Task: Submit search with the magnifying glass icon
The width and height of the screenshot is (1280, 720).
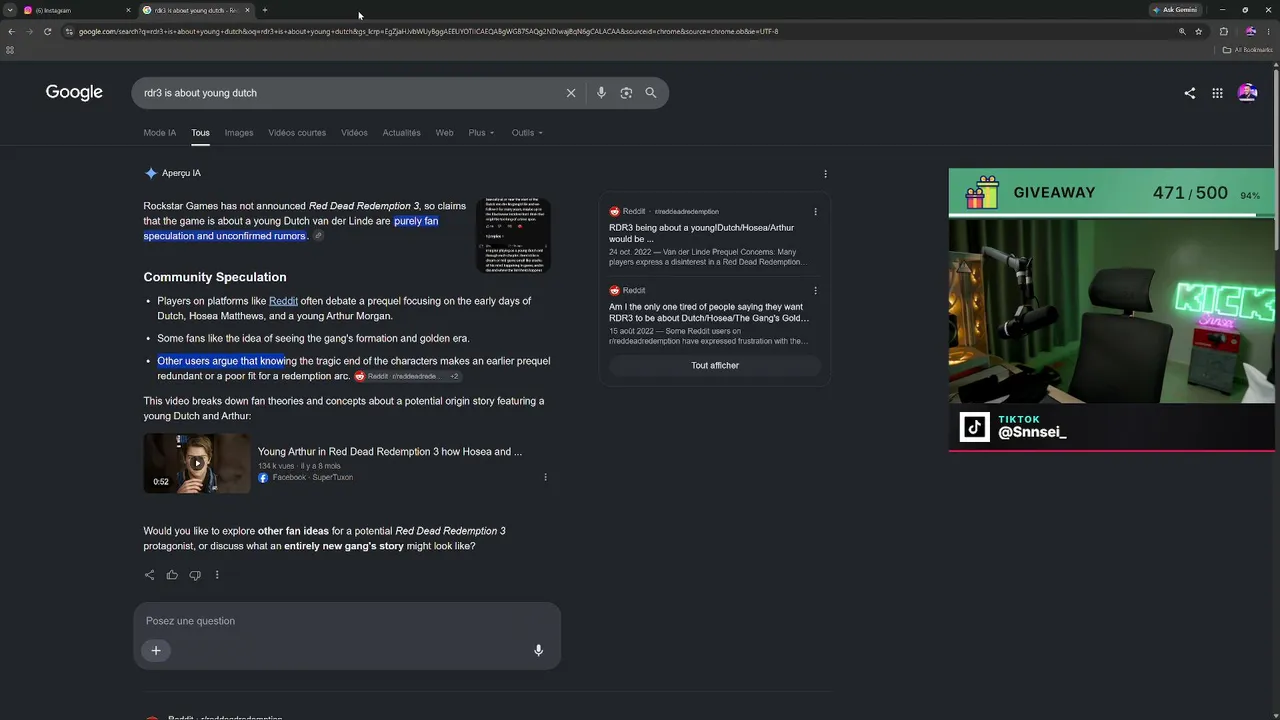Action: [651, 93]
